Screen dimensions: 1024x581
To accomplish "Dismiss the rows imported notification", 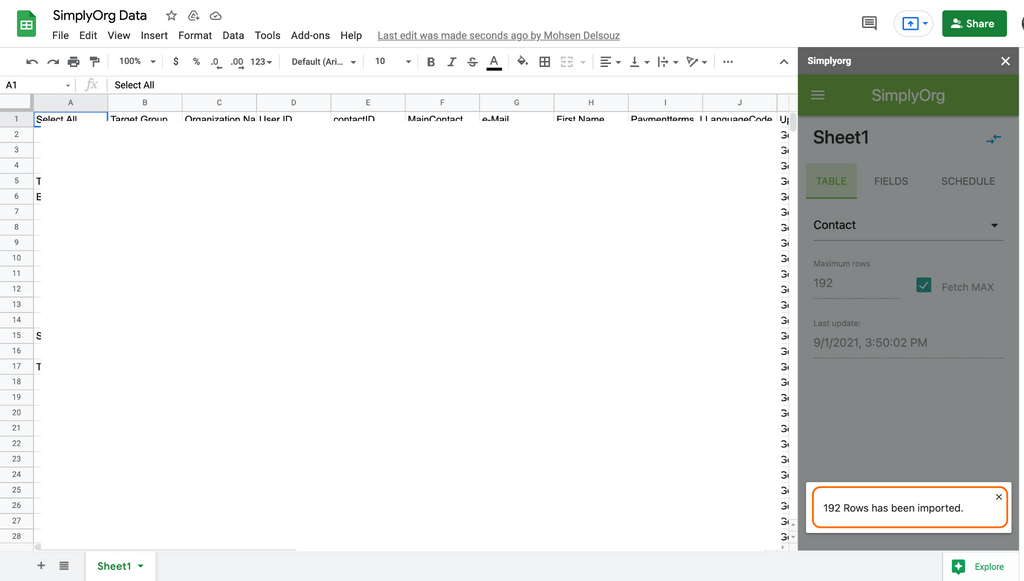I will tap(999, 497).
